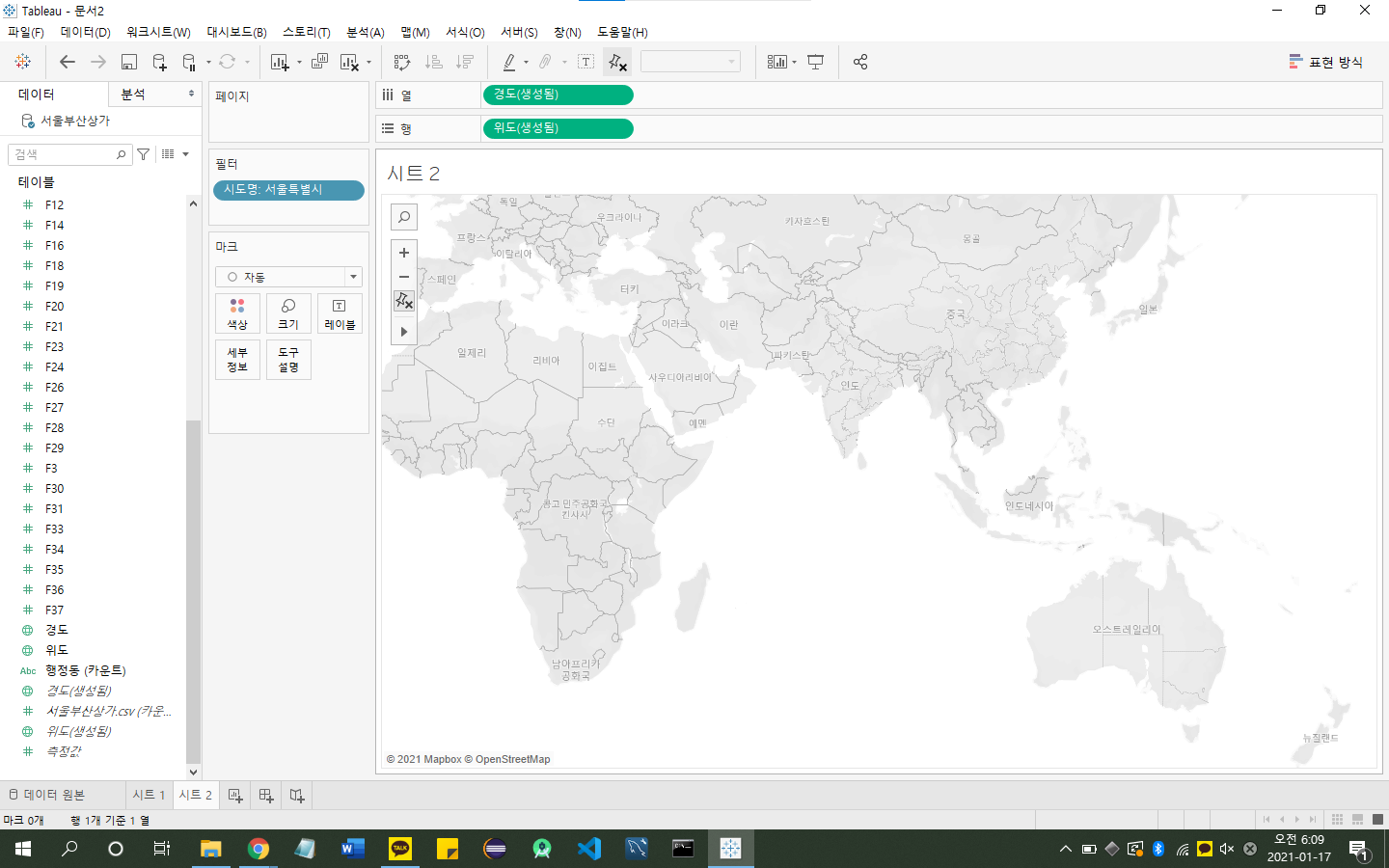This screenshot has height=868, width=1389.
Task: Show/hide cards toolbar icon
Action: coord(777,62)
